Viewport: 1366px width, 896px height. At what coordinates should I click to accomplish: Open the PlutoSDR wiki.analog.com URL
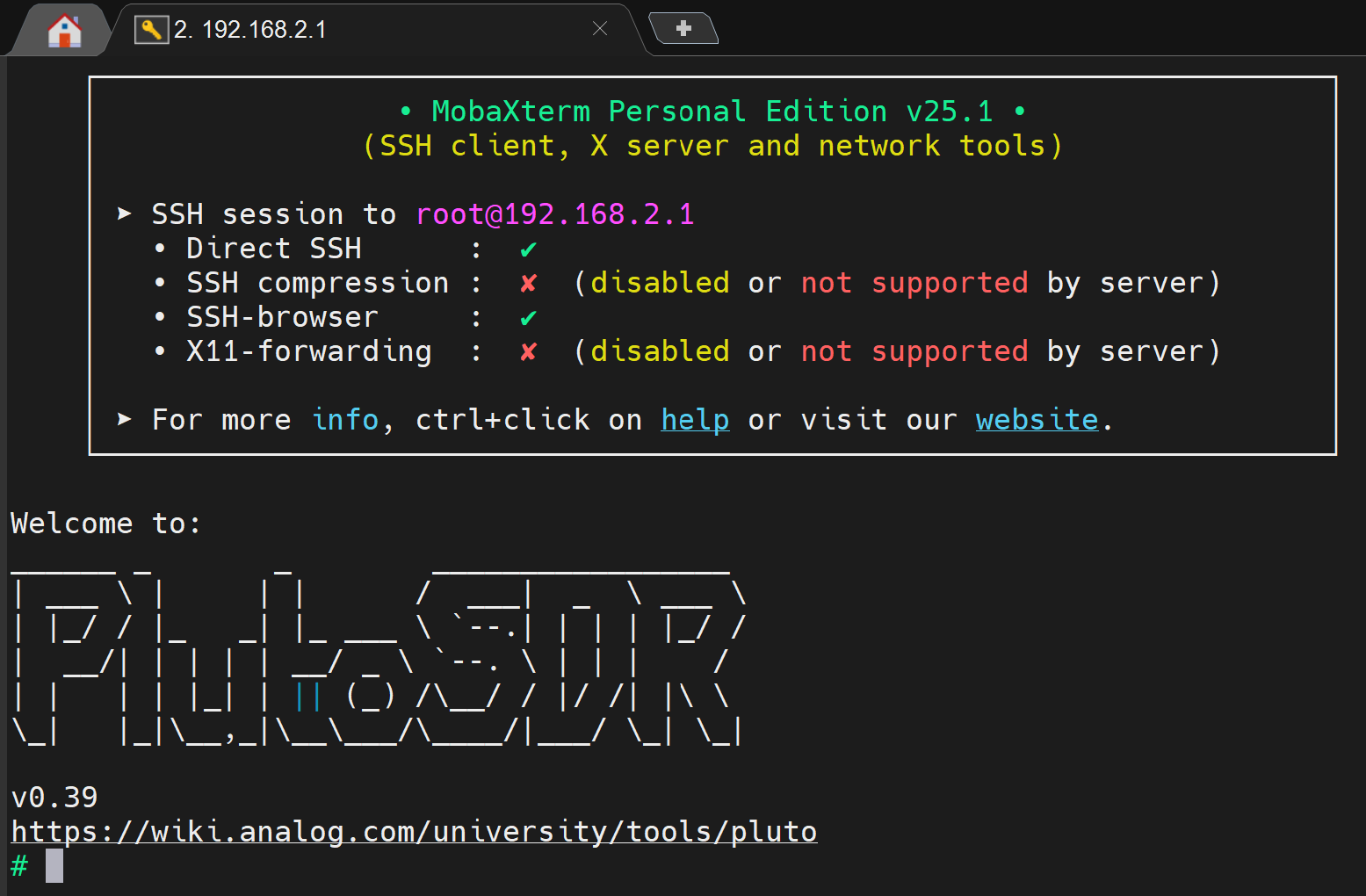(413, 831)
